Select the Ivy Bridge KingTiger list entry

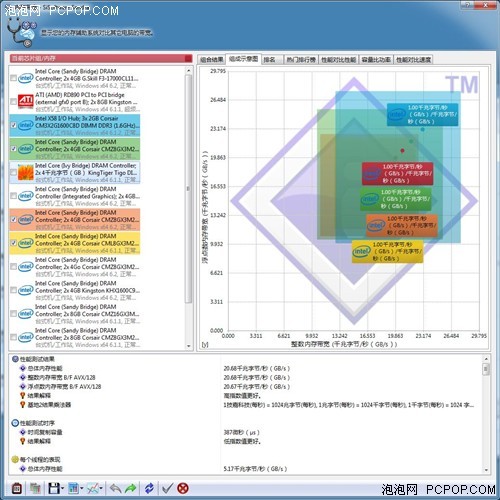[75, 172]
